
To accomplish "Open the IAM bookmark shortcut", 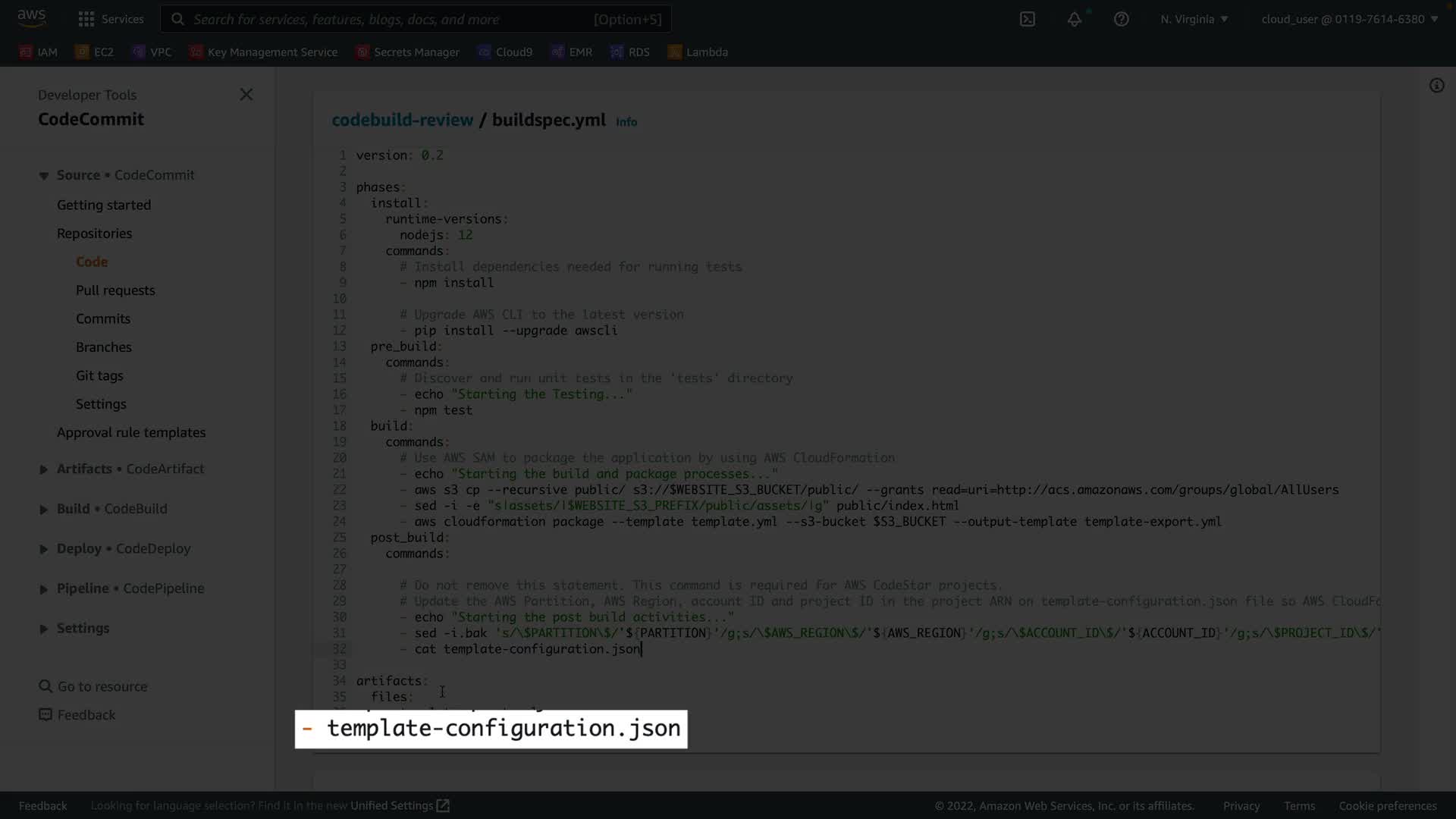I will tap(38, 52).
